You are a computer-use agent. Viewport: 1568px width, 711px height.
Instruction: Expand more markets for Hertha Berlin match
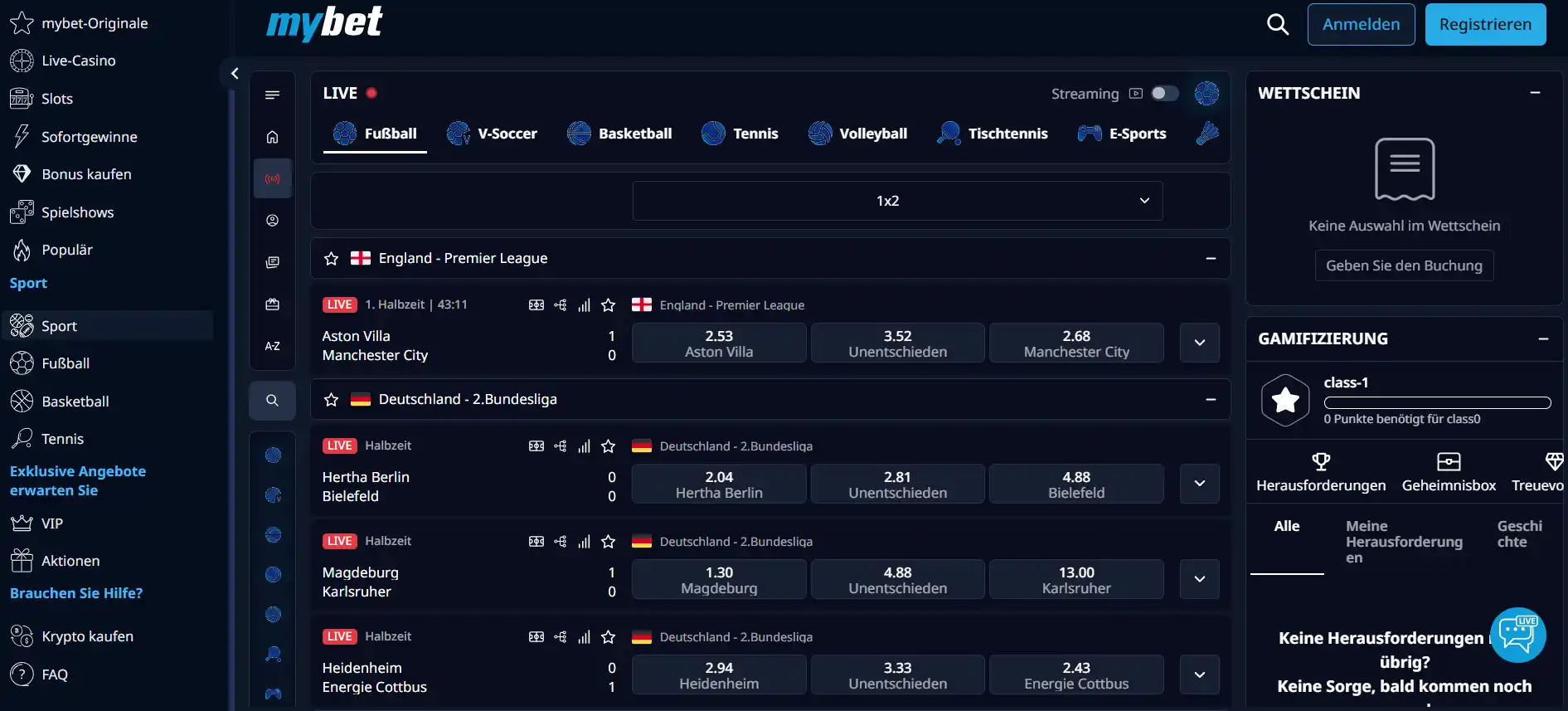tap(1199, 484)
